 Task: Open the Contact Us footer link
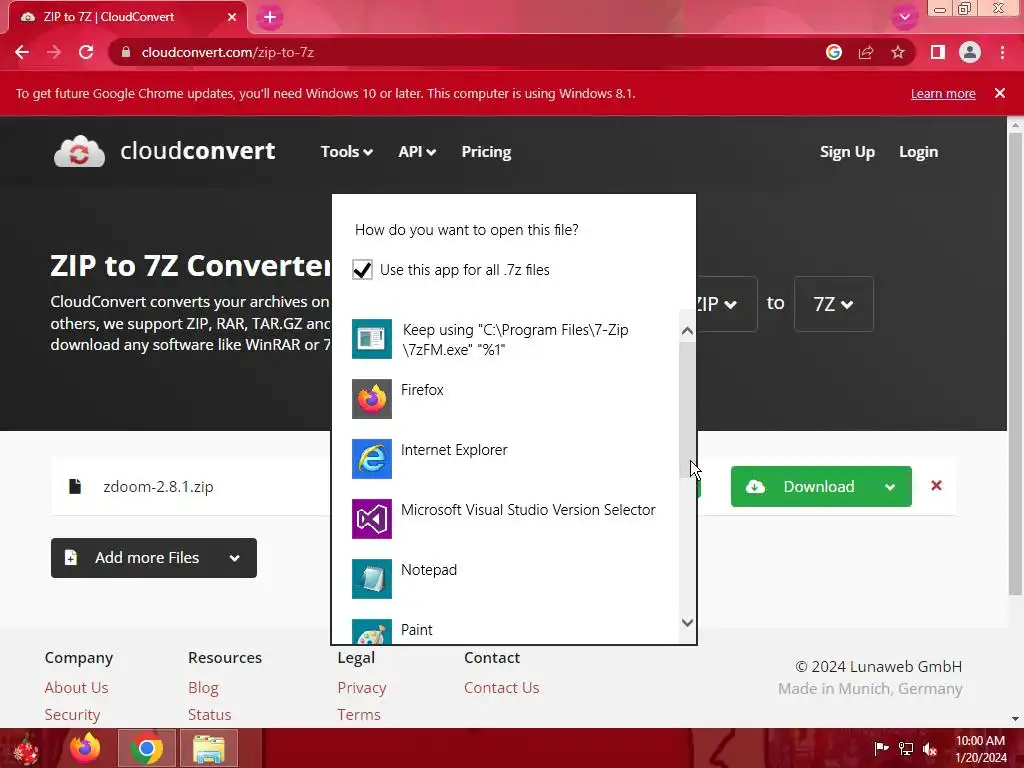[x=502, y=688]
